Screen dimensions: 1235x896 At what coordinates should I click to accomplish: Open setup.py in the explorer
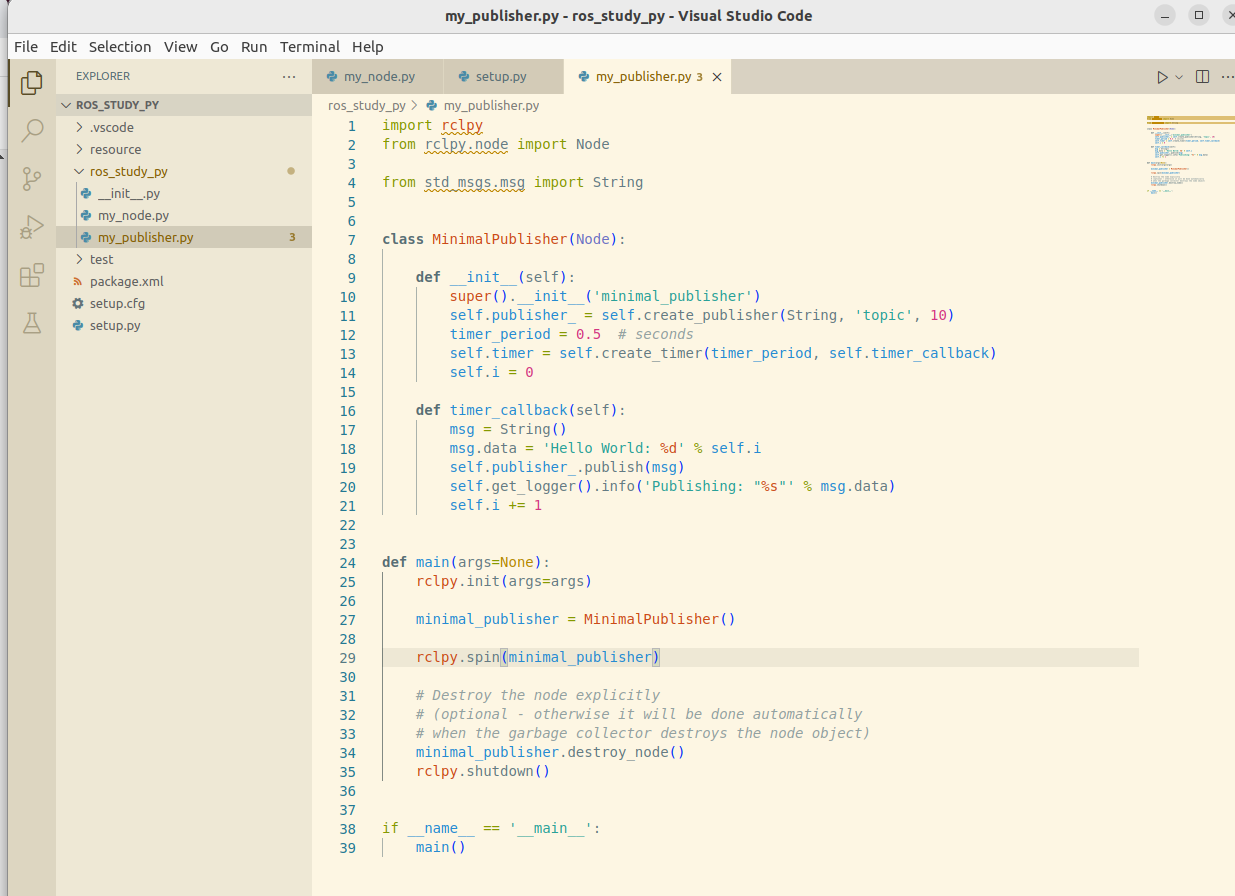pos(184,325)
